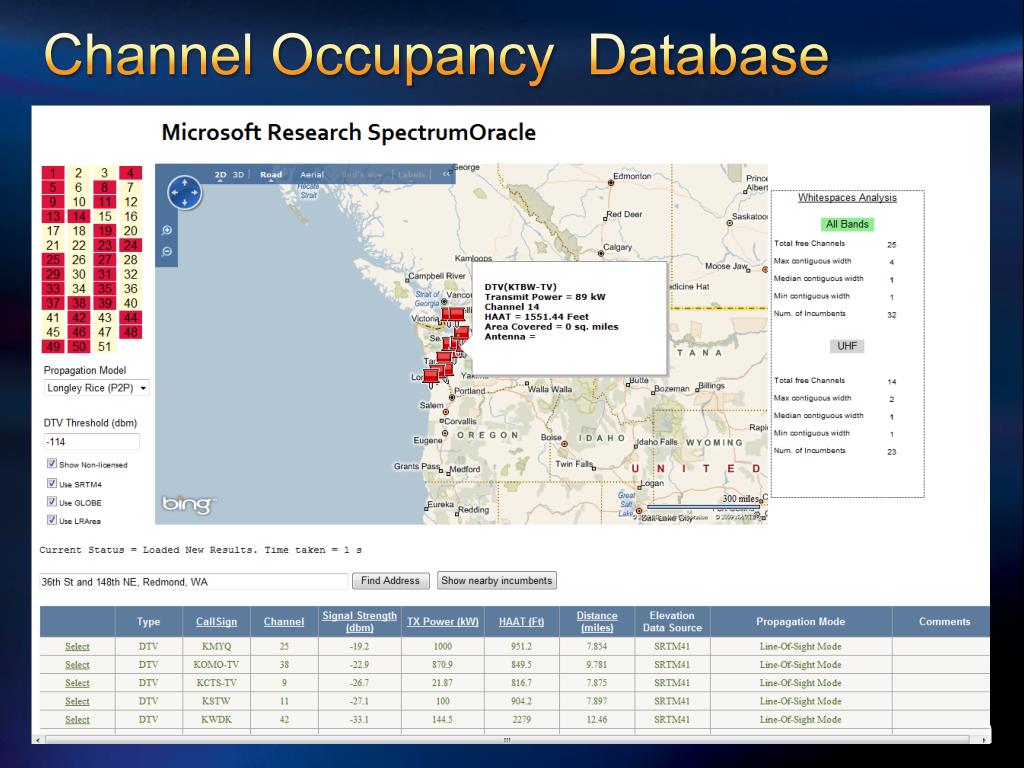Click KOMO-TV callsign cell
The height and width of the screenshot is (768, 1024).
point(216,665)
